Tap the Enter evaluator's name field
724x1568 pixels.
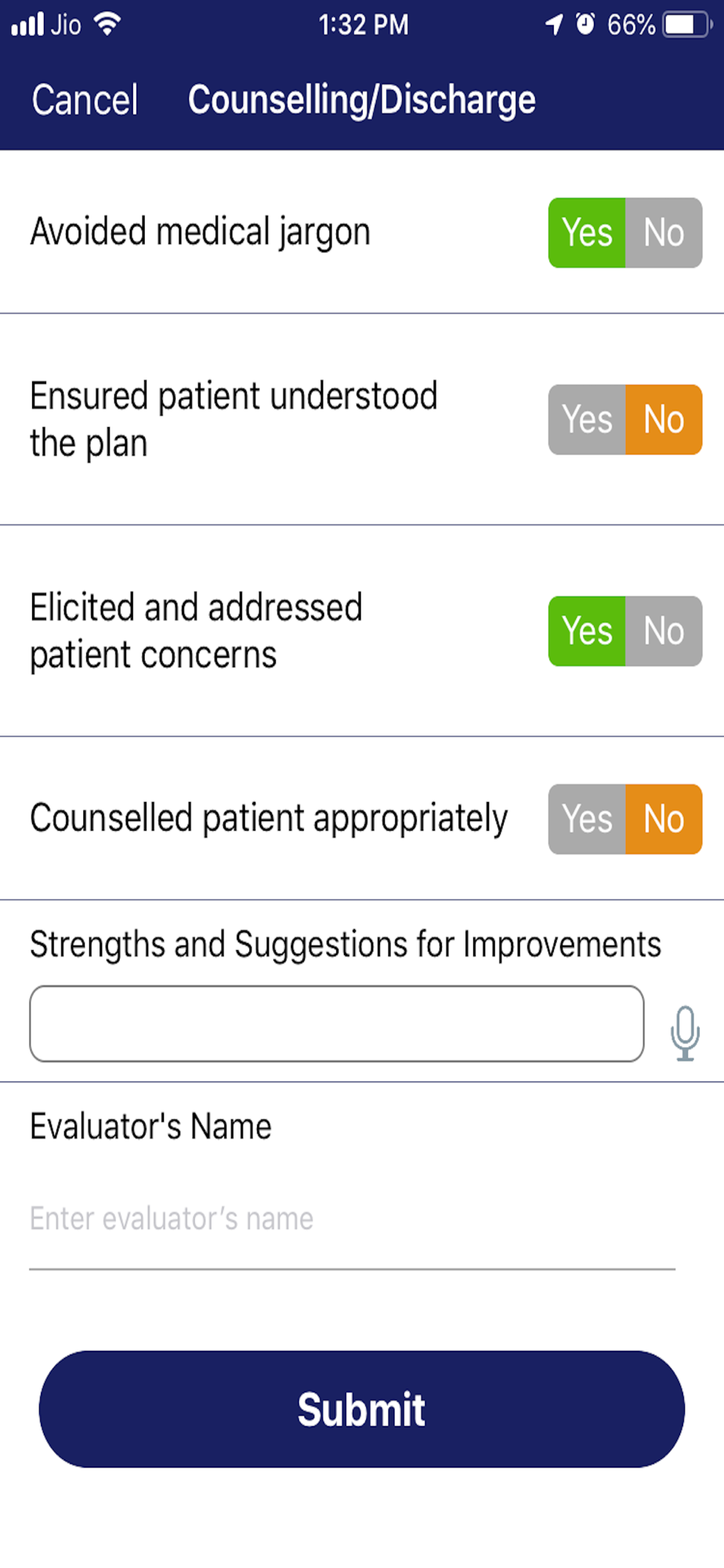click(352, 1219)
